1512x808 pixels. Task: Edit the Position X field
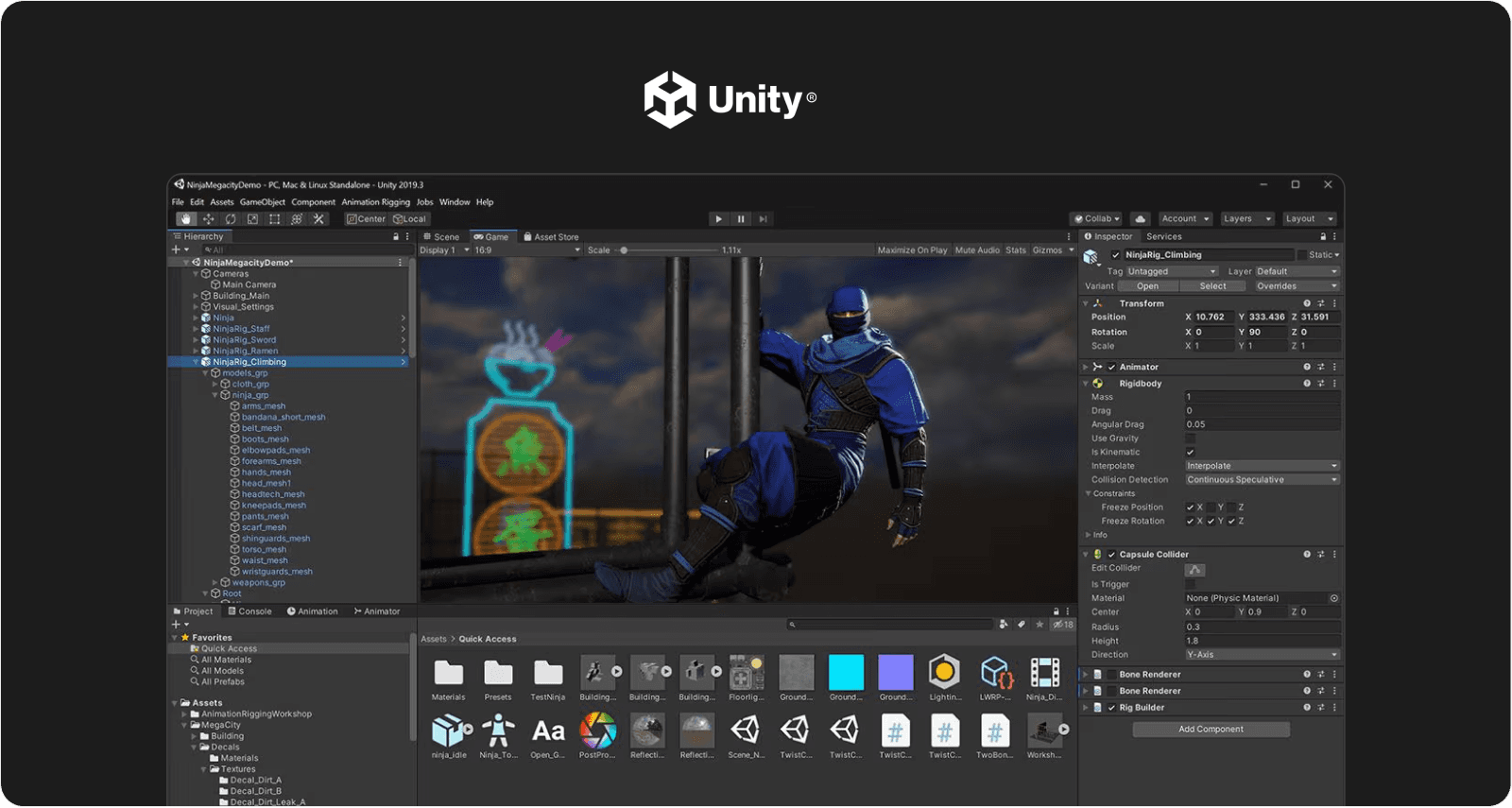(x=1214, y=318)
